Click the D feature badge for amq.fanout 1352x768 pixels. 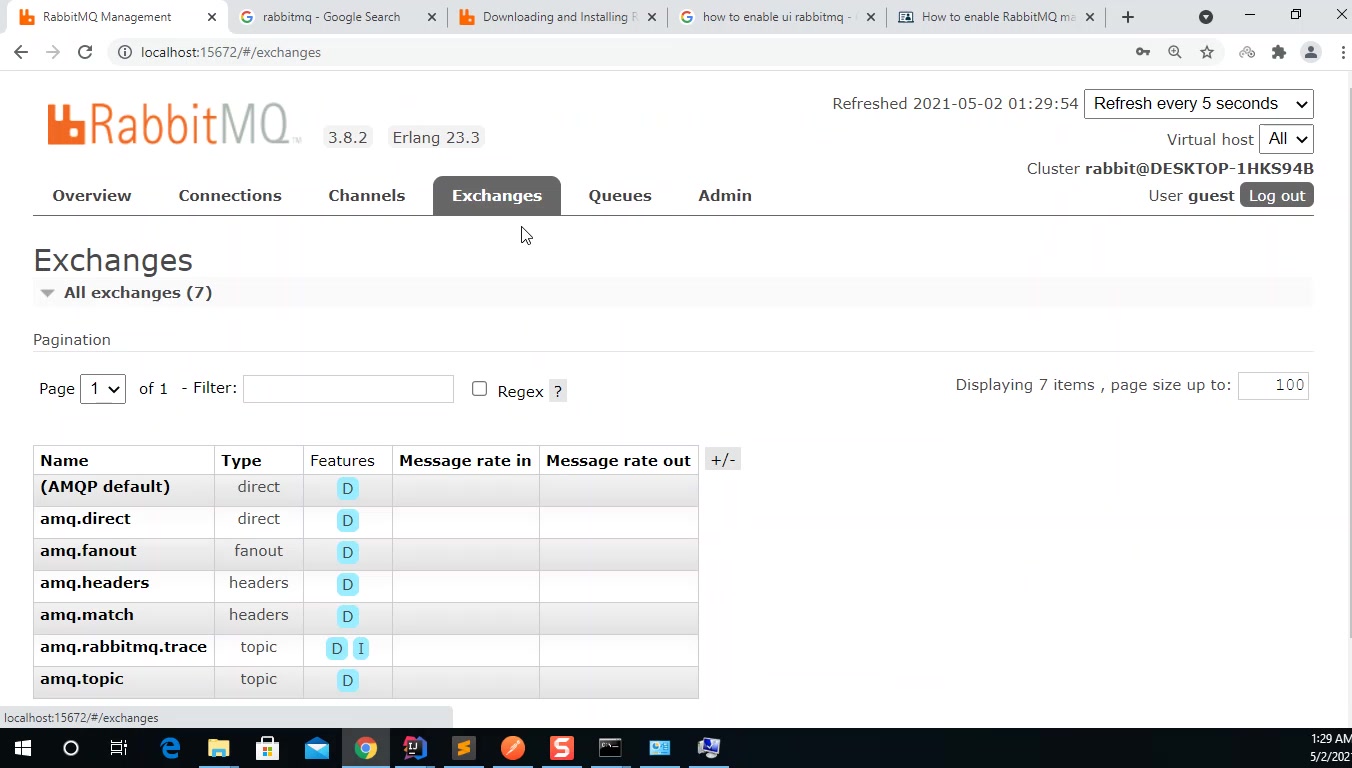(347, 552)
